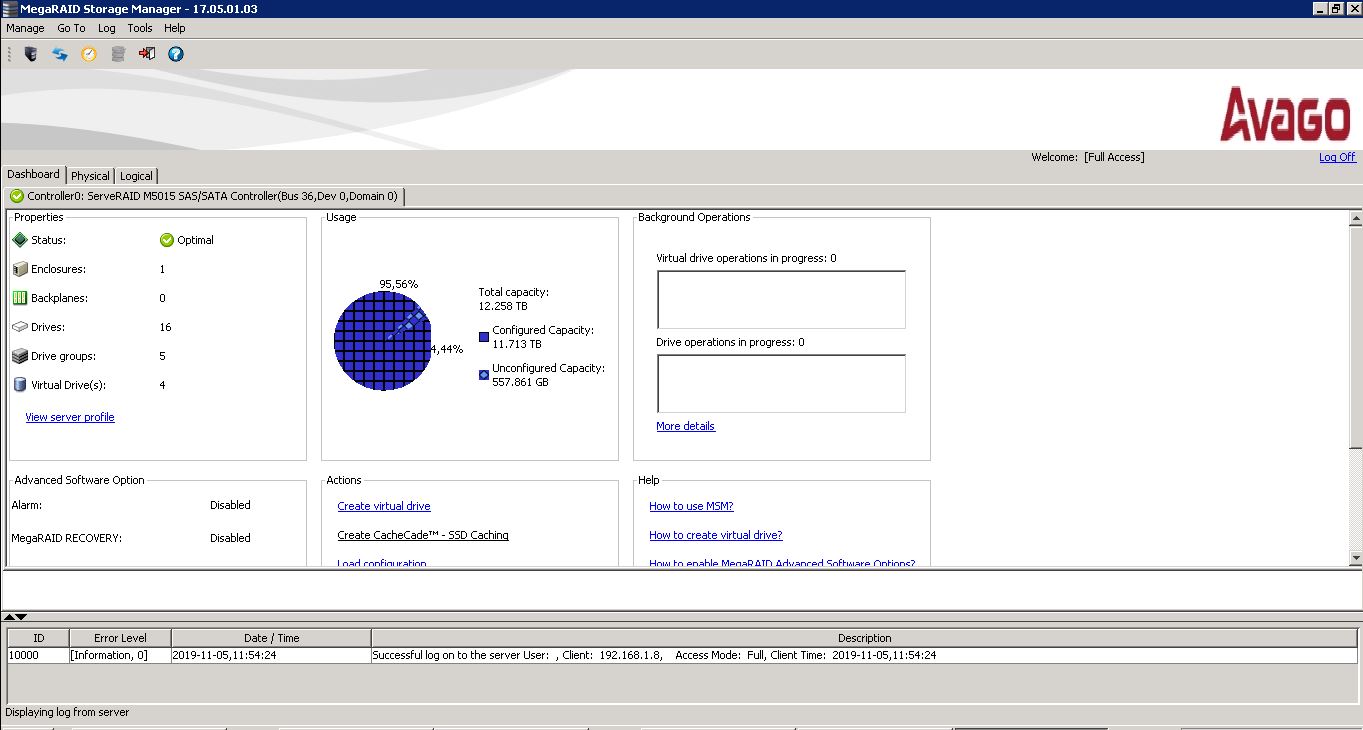Expand log panel with the up arrow
The height and width of the screenshot is (730, 1363).
click(x=9, y=617)
